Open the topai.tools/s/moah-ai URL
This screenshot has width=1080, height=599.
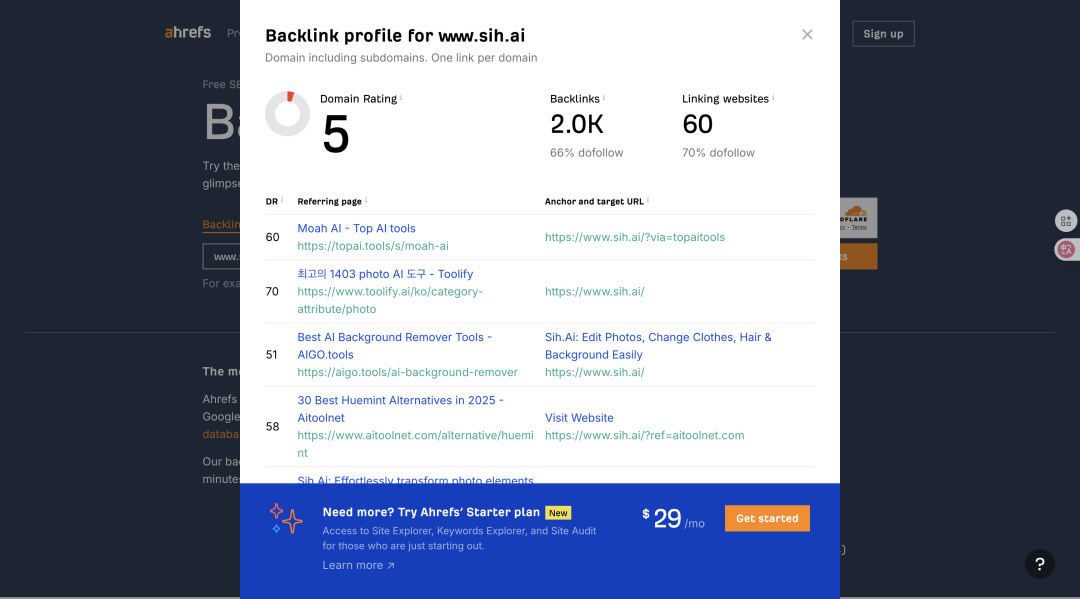(373, 246)
